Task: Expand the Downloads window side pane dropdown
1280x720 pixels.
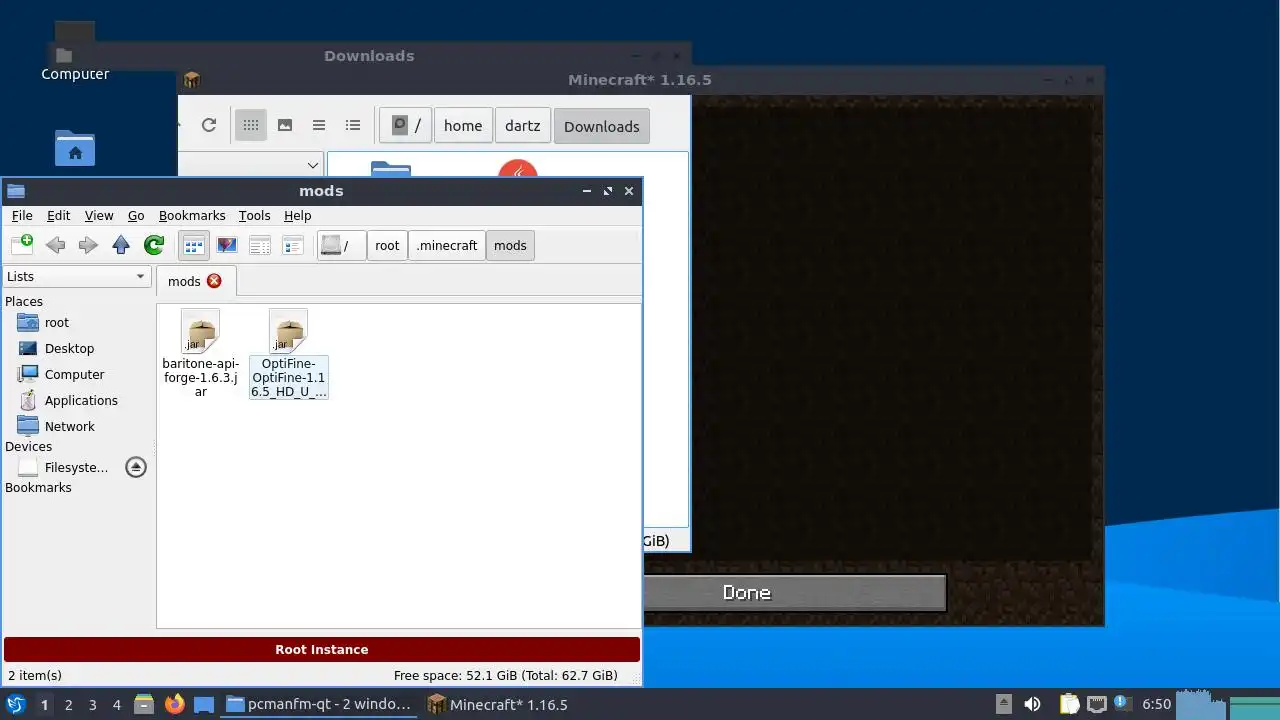Action: click(313, 165)
